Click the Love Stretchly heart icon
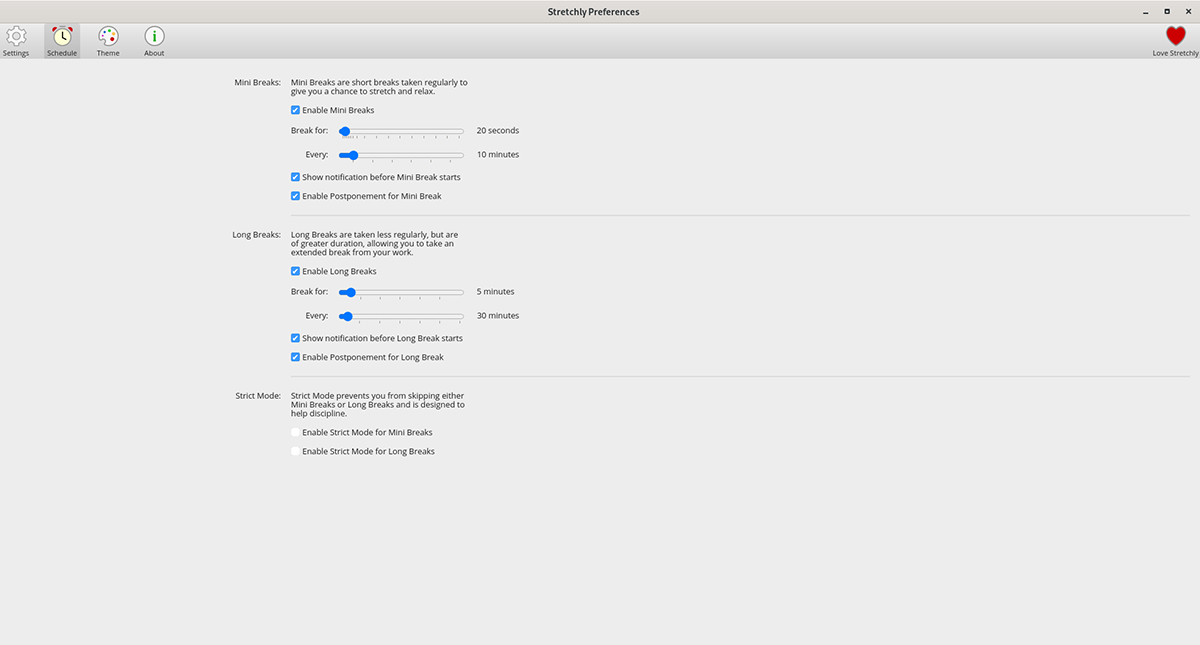Image resolution: width=1200 pixels, height=645 pixels. click(x=1174, y=35)
